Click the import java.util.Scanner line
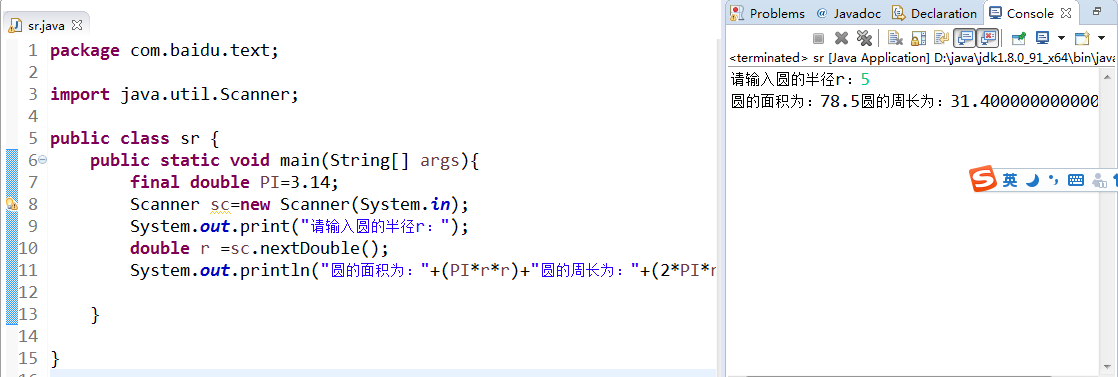Screen dimensions: 1118x377 pyautogui.click(x=175, y=94)
